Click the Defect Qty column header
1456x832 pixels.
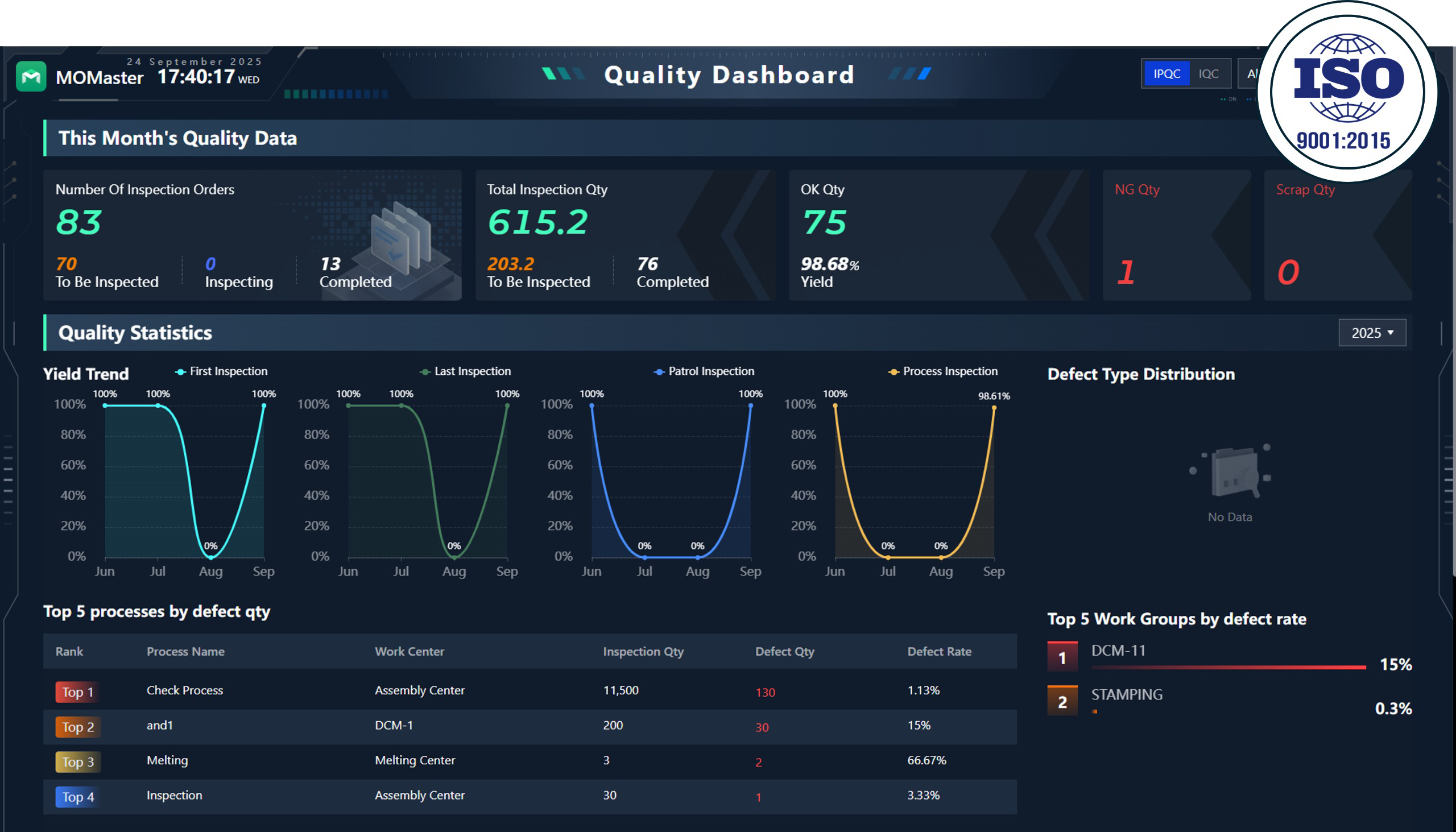click(x=784, y=651)
